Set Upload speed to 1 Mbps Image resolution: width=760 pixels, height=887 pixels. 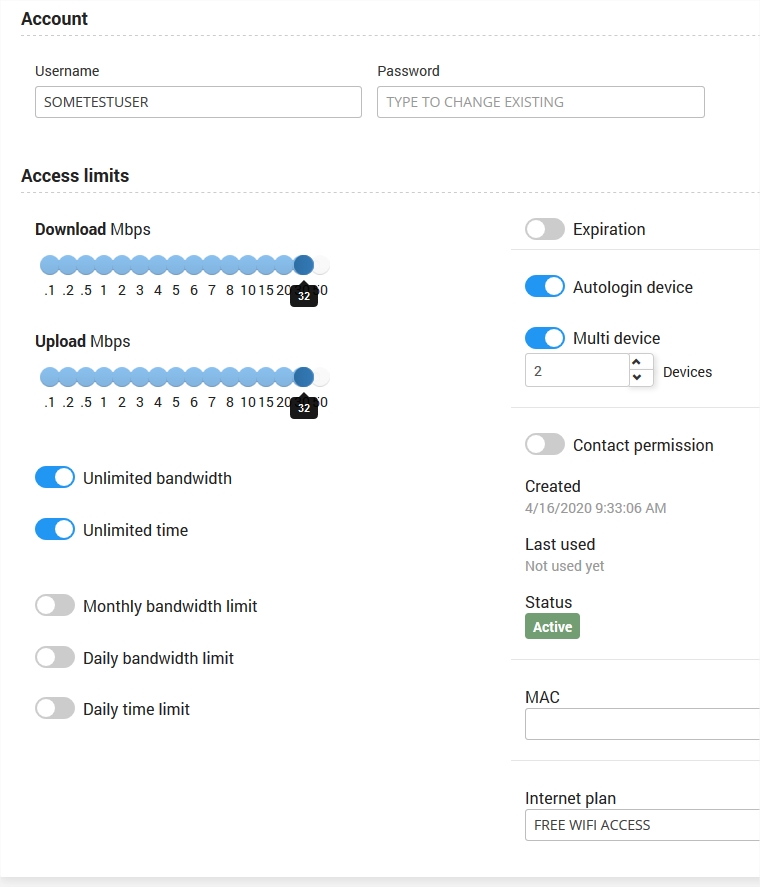(x=104, y=377)
